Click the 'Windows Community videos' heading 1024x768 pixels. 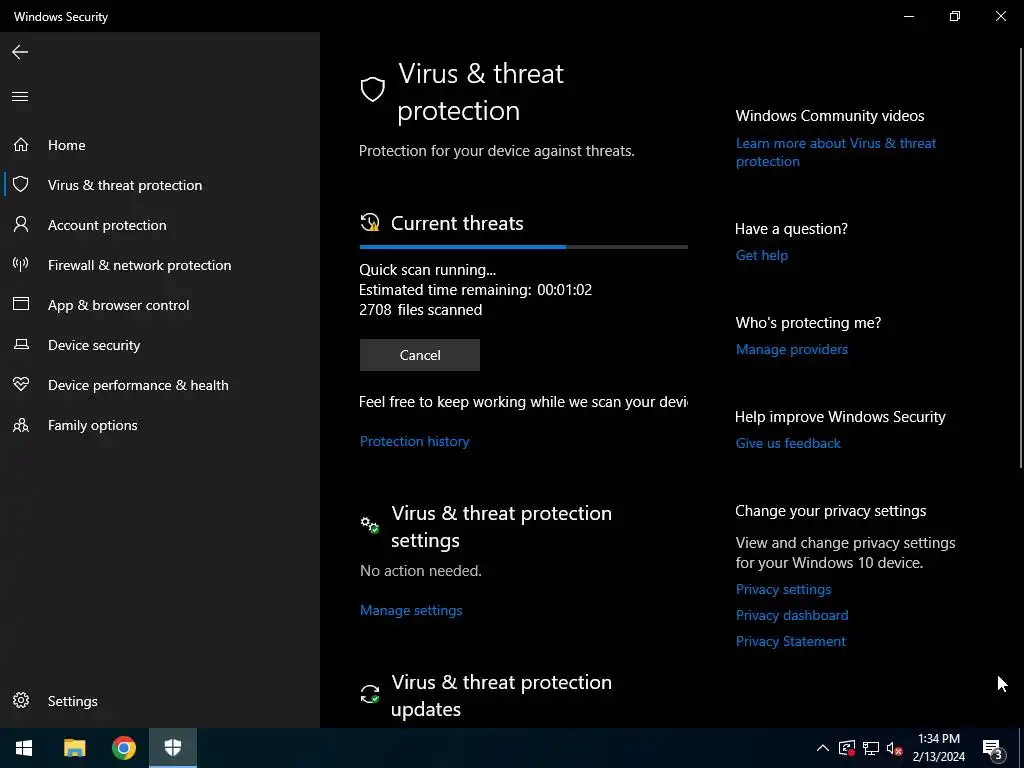point(829,116)
